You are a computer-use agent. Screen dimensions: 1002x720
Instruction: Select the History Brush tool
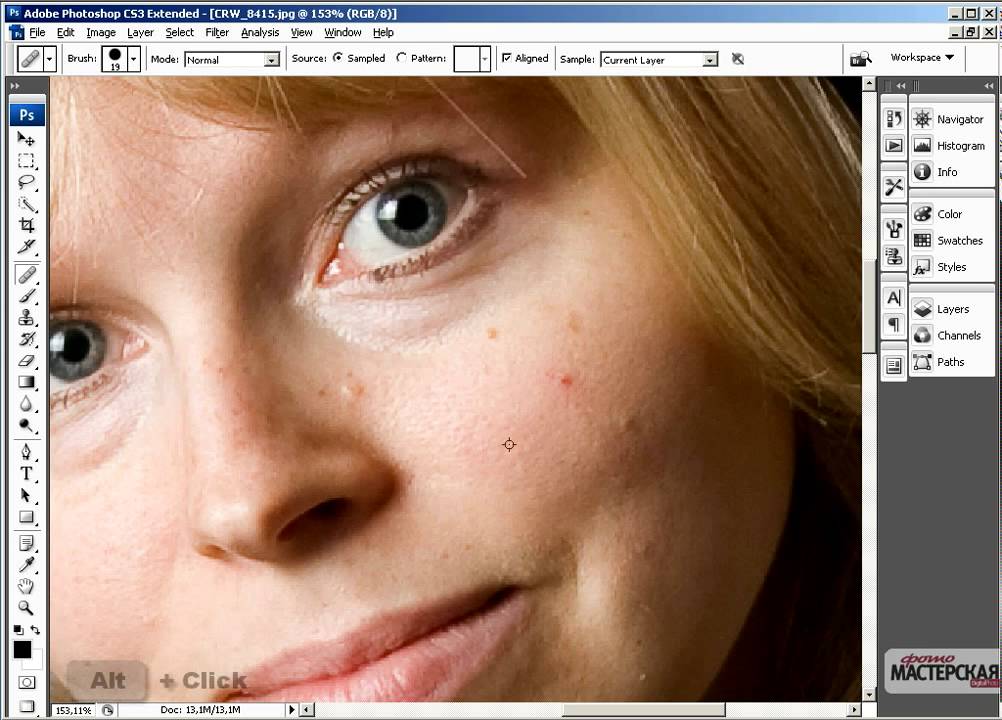tap(26, 339)
